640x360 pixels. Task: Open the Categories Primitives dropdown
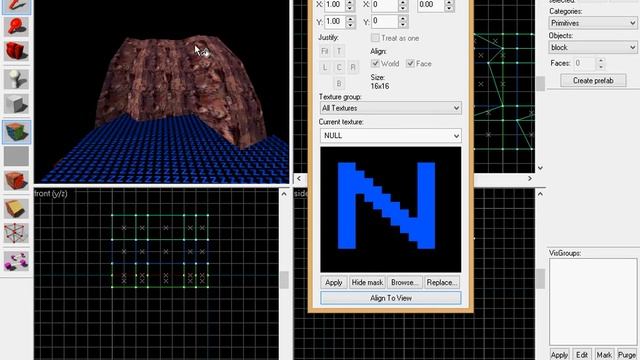[593, 23]
